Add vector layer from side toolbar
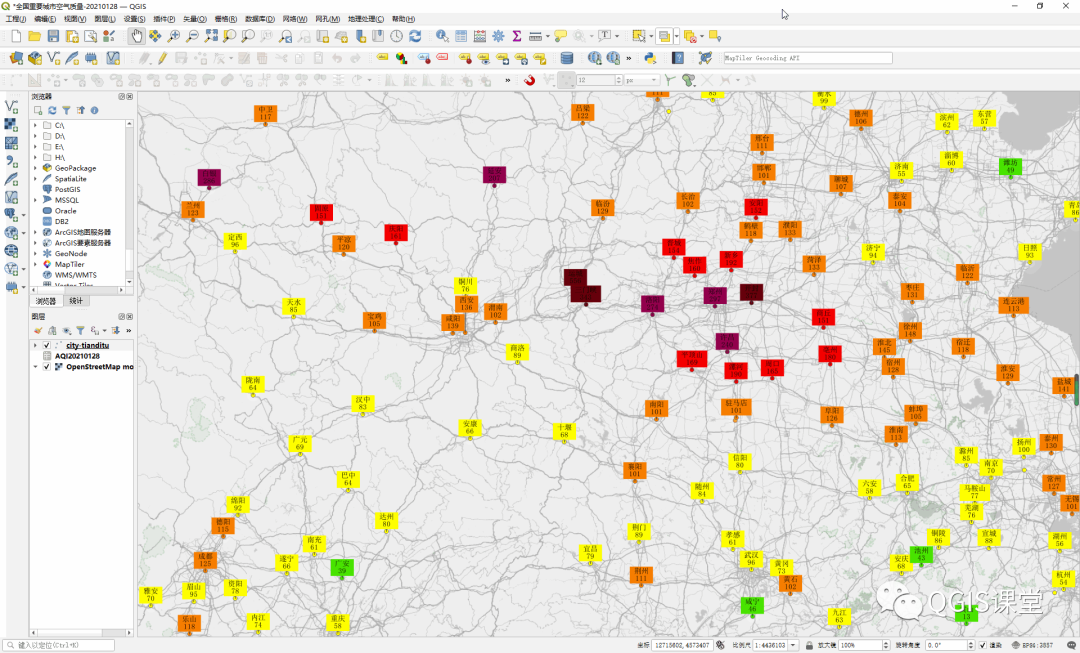This screenshot has height=653, width=1080. coord(11,107)
